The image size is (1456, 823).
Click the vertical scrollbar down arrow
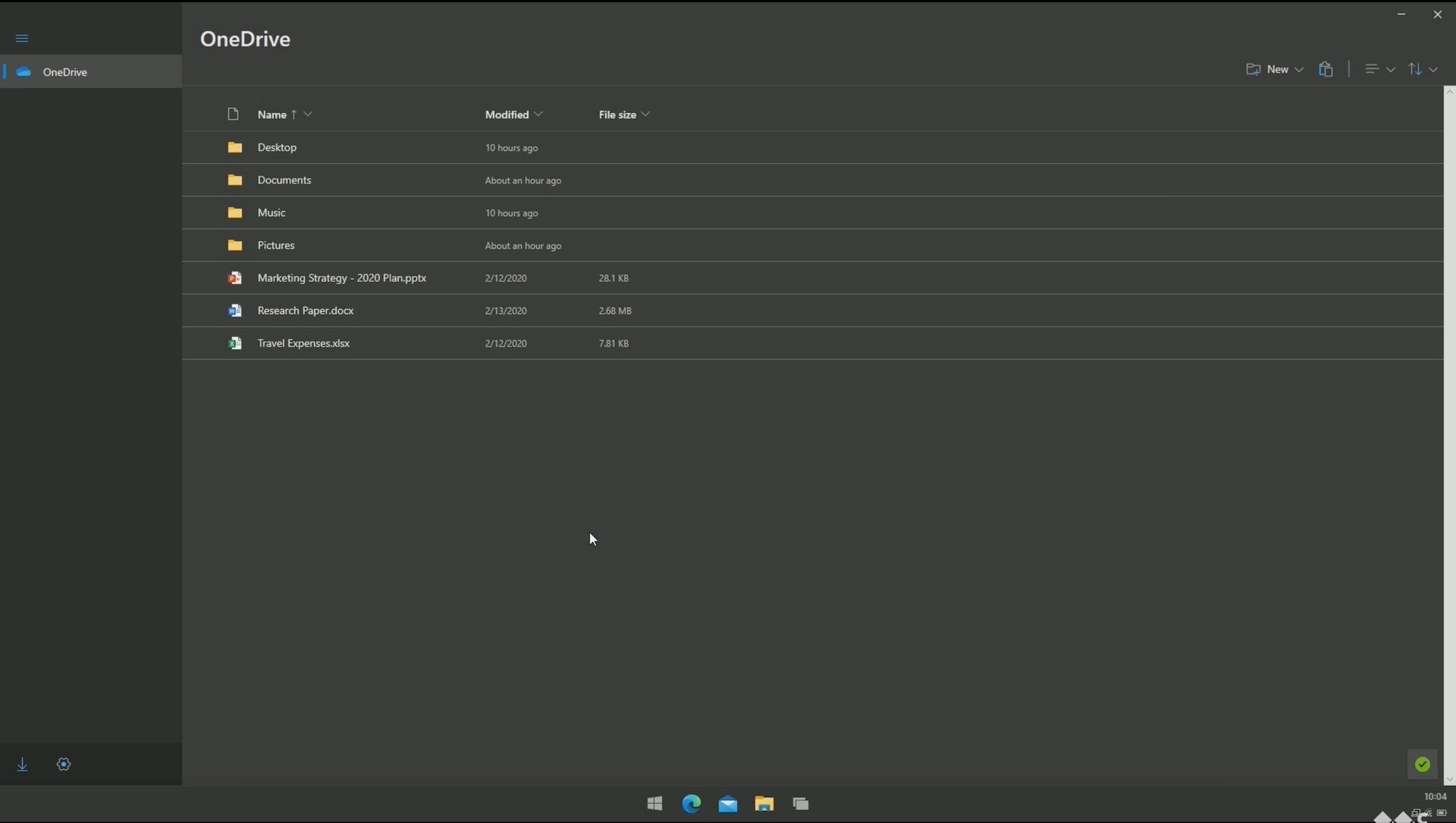point(1449,780)
